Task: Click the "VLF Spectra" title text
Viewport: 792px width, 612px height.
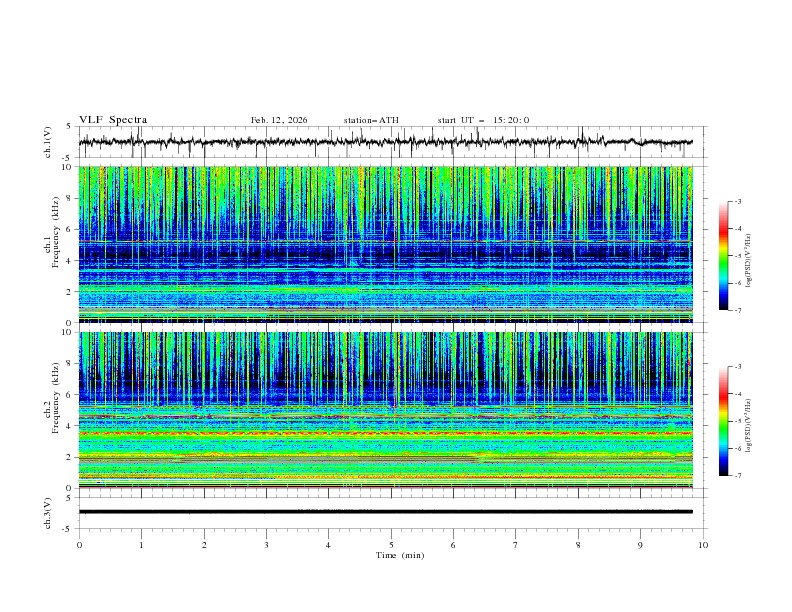Action: tap(113, 120)
